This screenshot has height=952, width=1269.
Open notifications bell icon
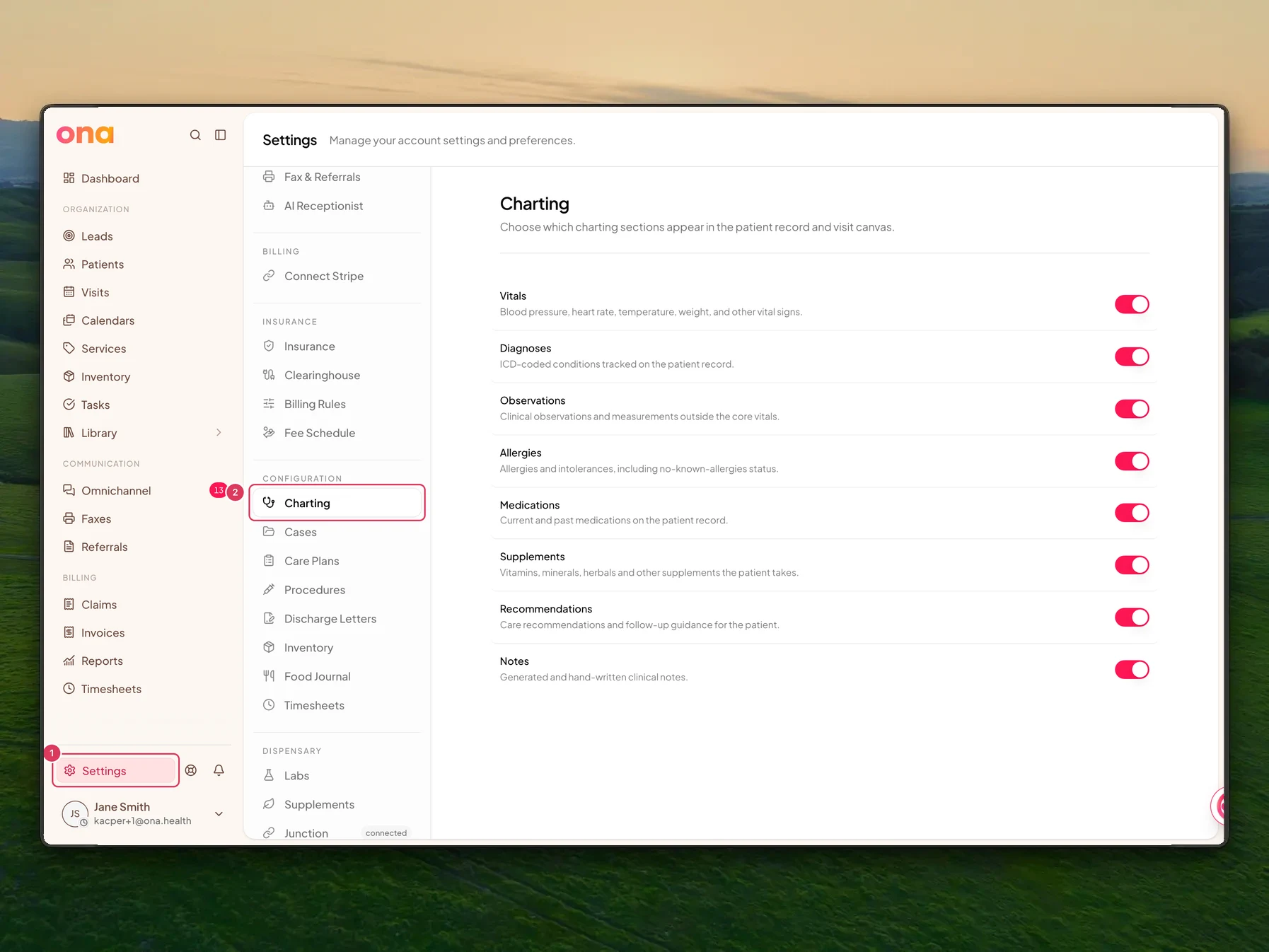(219, 770)
